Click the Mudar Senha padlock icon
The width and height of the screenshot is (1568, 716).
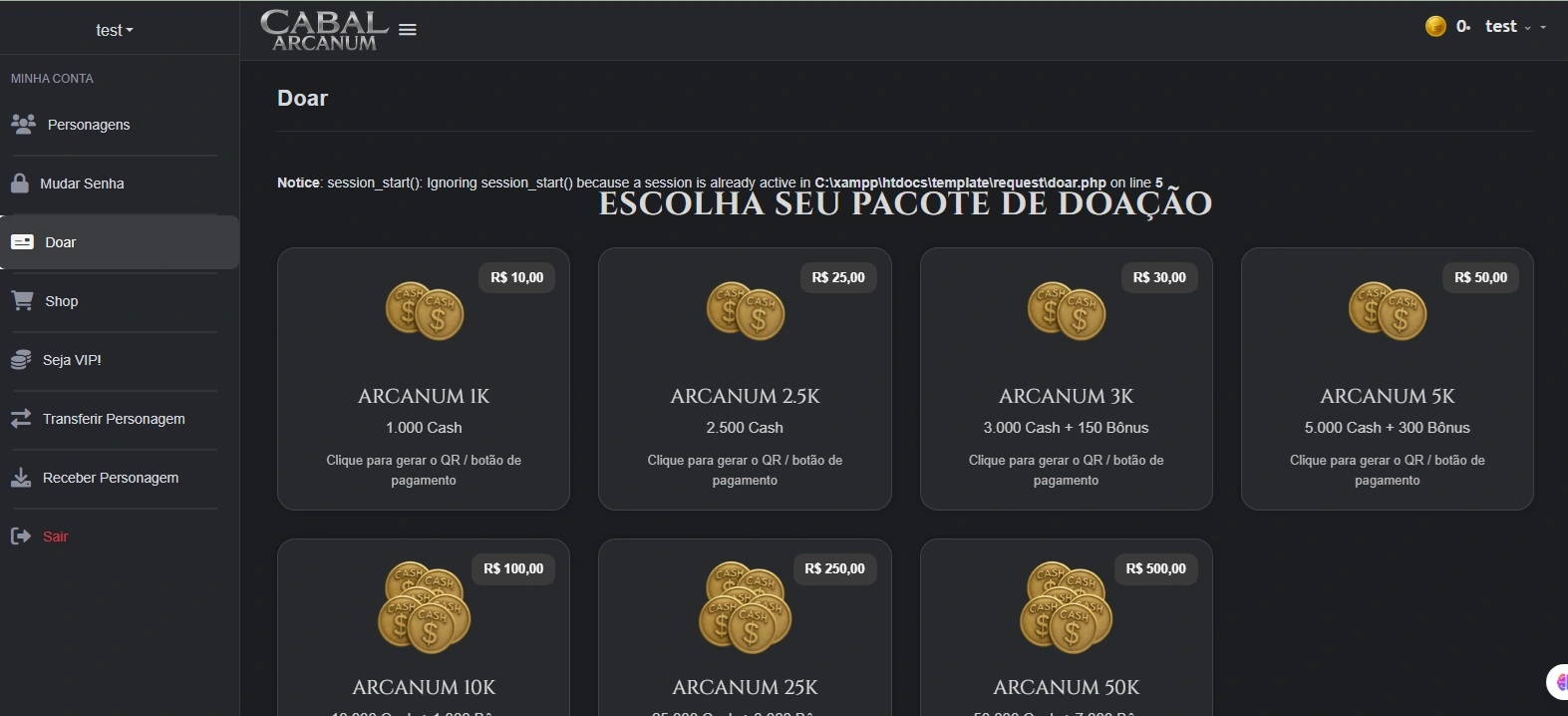click(x=19, y=182)
